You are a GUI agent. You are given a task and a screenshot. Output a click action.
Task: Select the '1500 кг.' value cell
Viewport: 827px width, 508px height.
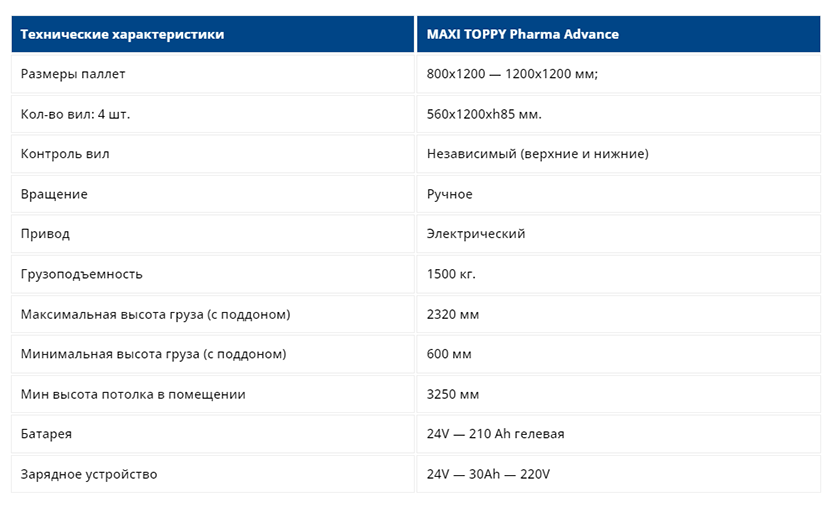pos(619,274)
